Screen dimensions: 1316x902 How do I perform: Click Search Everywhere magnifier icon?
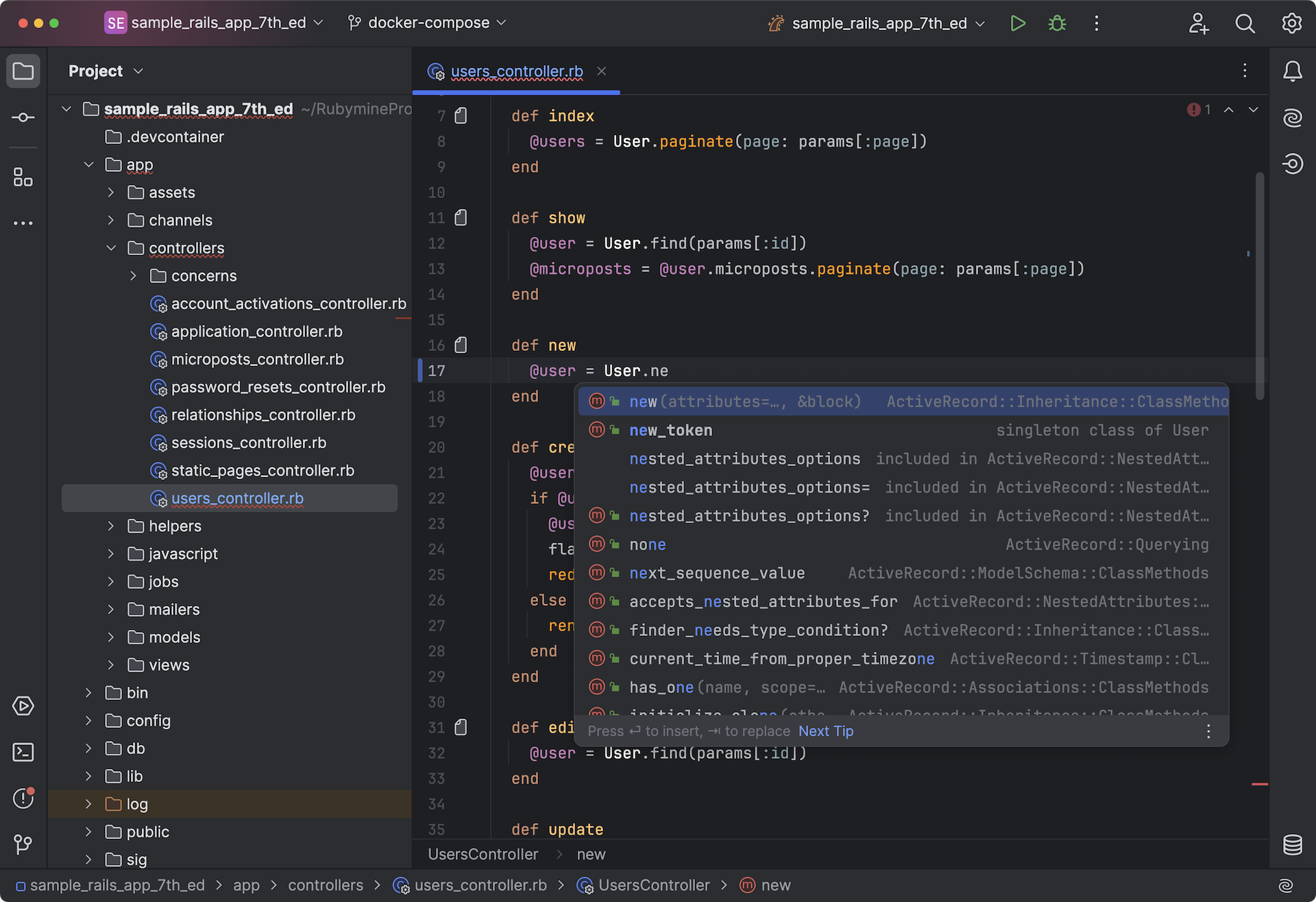(1245, 23)
